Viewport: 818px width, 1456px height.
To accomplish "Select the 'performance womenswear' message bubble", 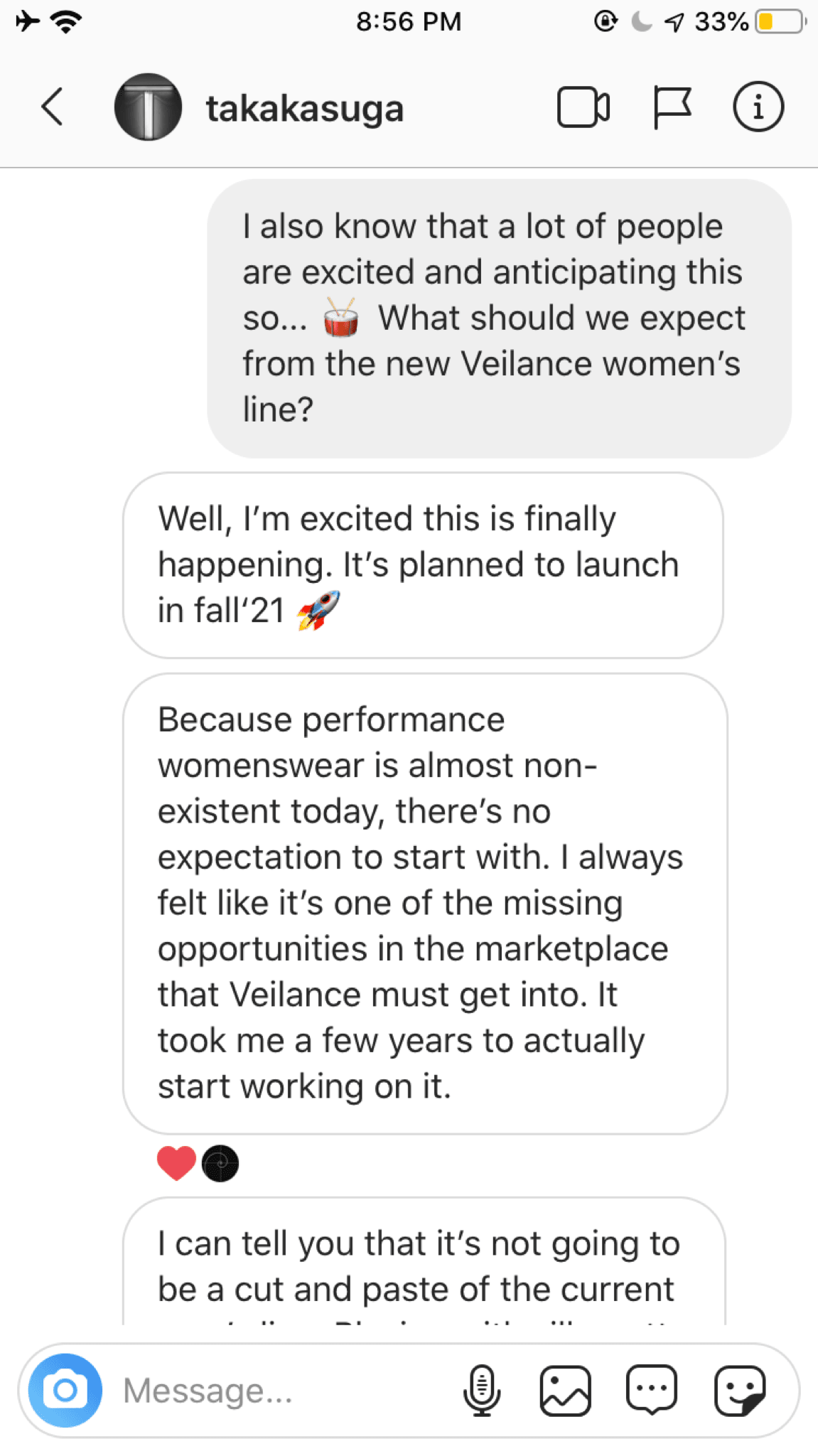I will [425, 903].
